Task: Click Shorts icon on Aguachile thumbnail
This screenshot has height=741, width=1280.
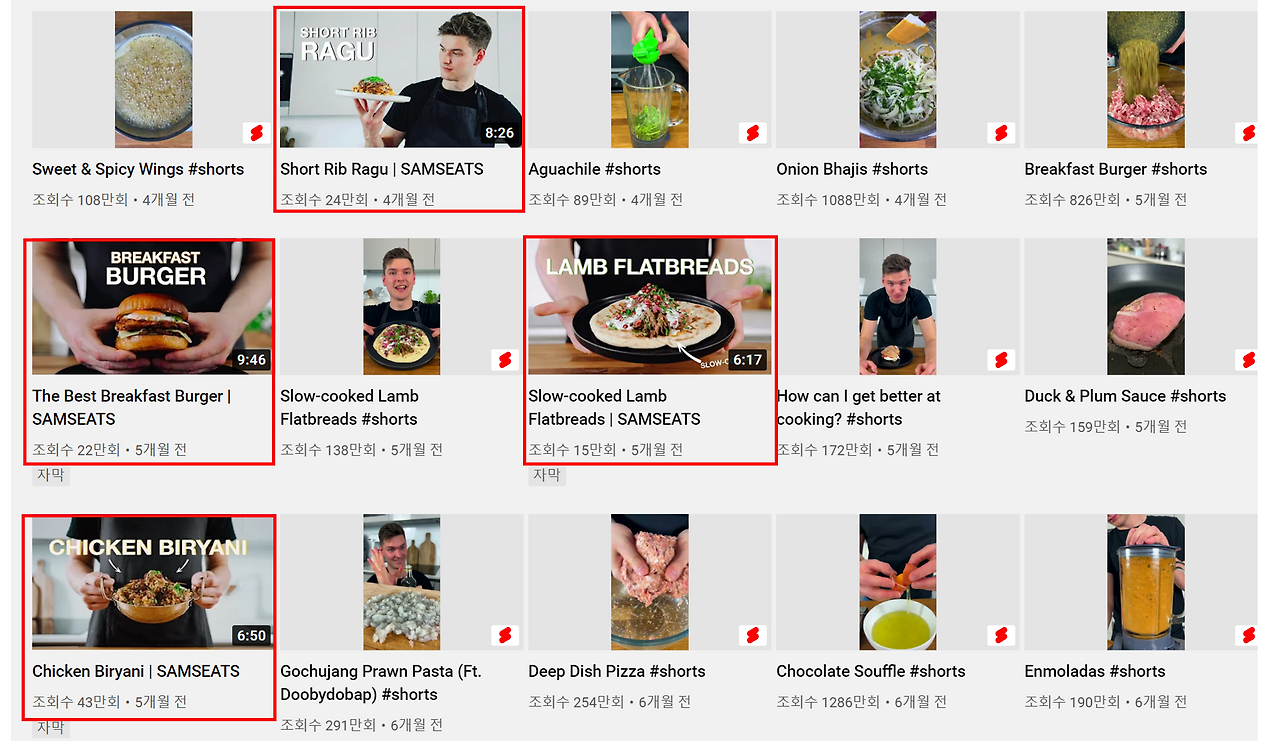Action: pyautogui.click(x=752, y=133)
